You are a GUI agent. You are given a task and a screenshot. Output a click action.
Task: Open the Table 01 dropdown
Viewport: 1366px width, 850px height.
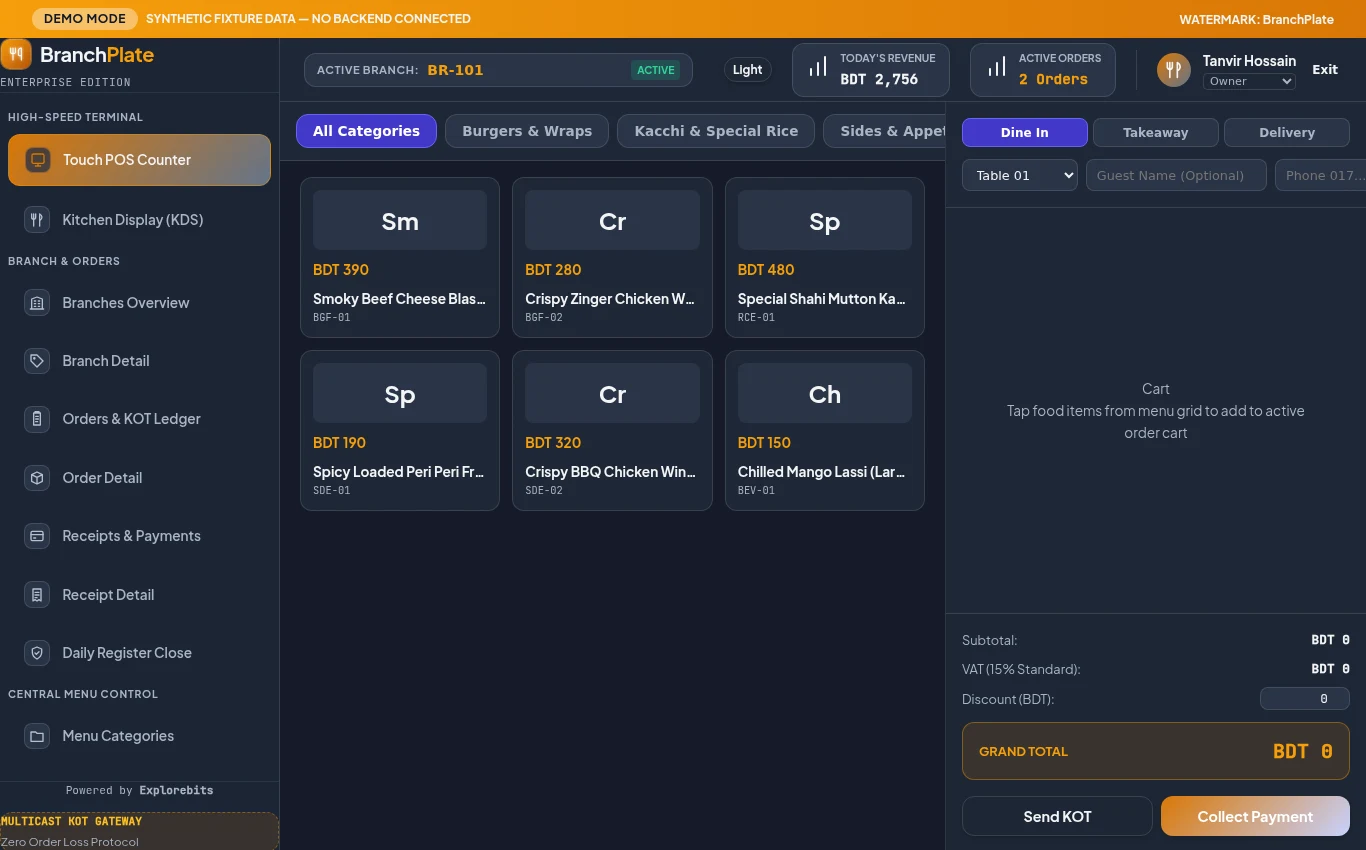(1019, 175)
